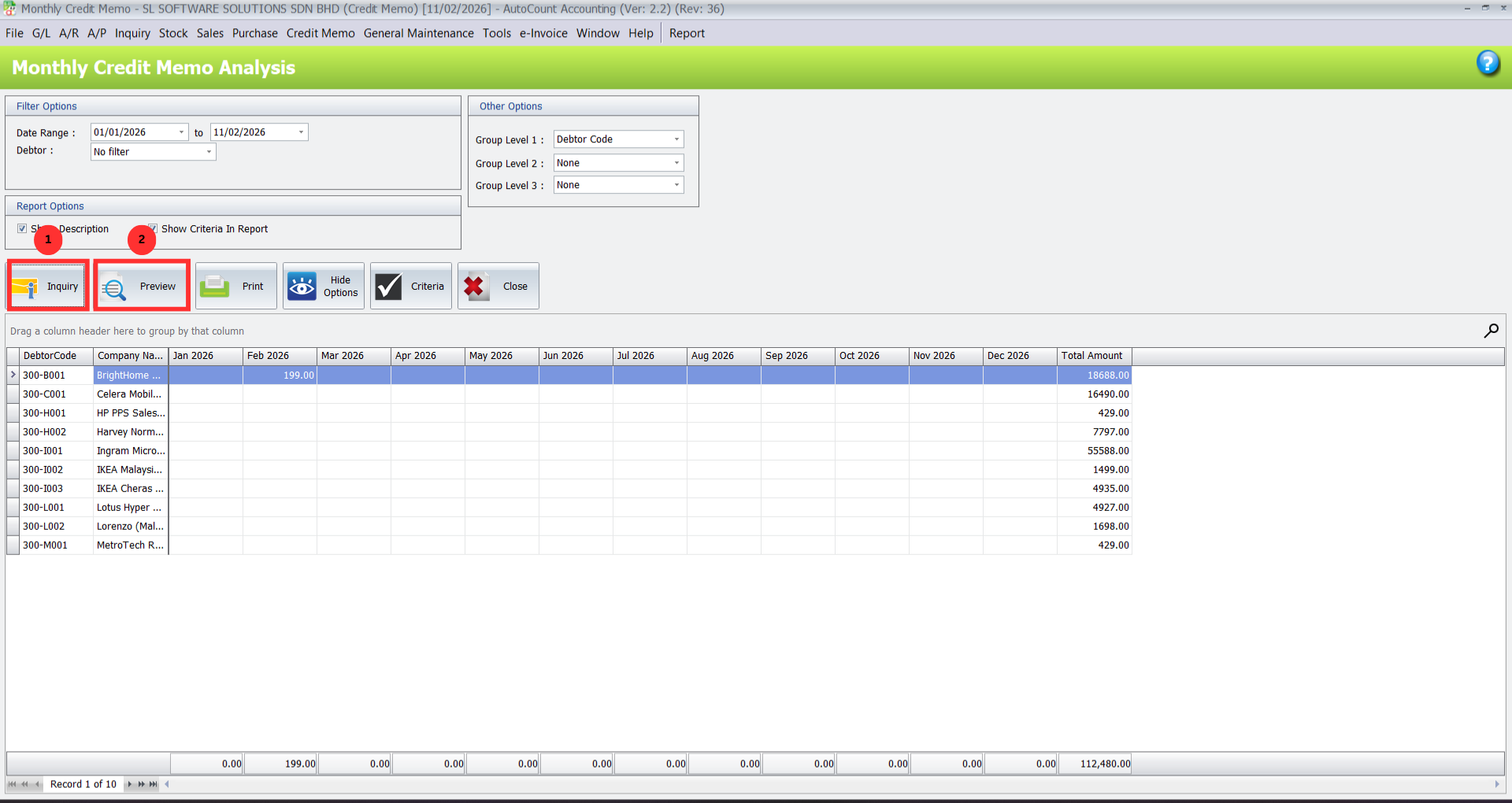Toggle the Show Description checkbox

click(x=22, y=228)
